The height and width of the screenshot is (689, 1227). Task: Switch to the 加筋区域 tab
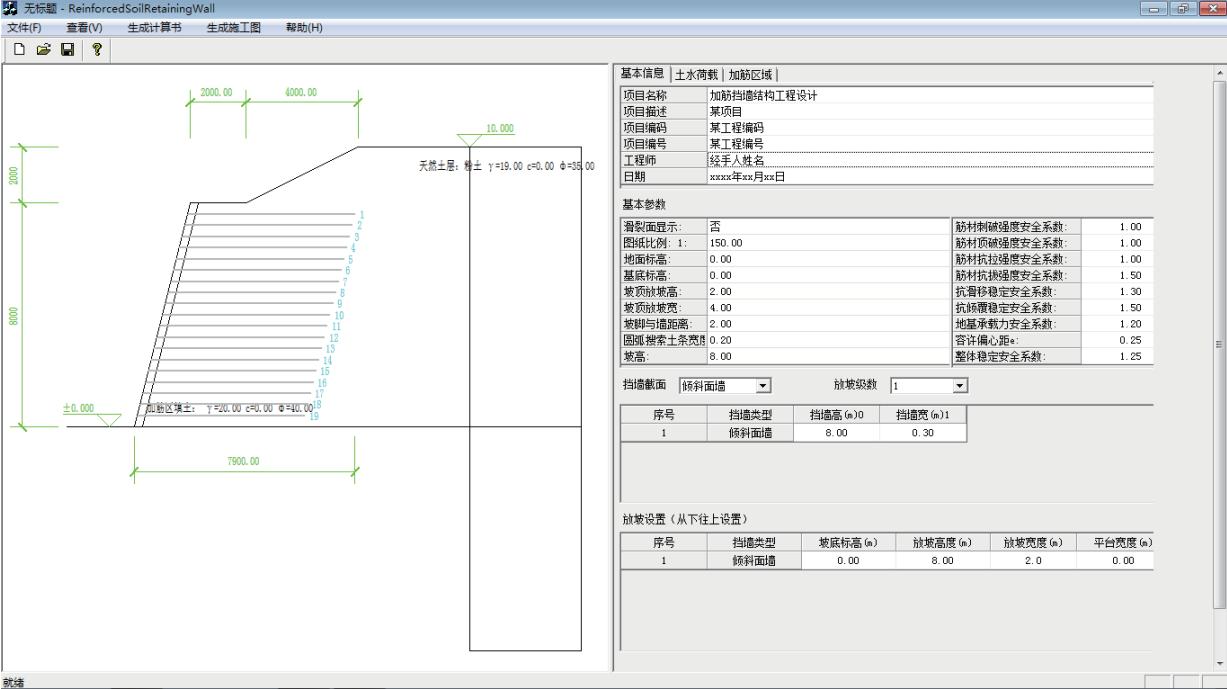coord(751,74)
